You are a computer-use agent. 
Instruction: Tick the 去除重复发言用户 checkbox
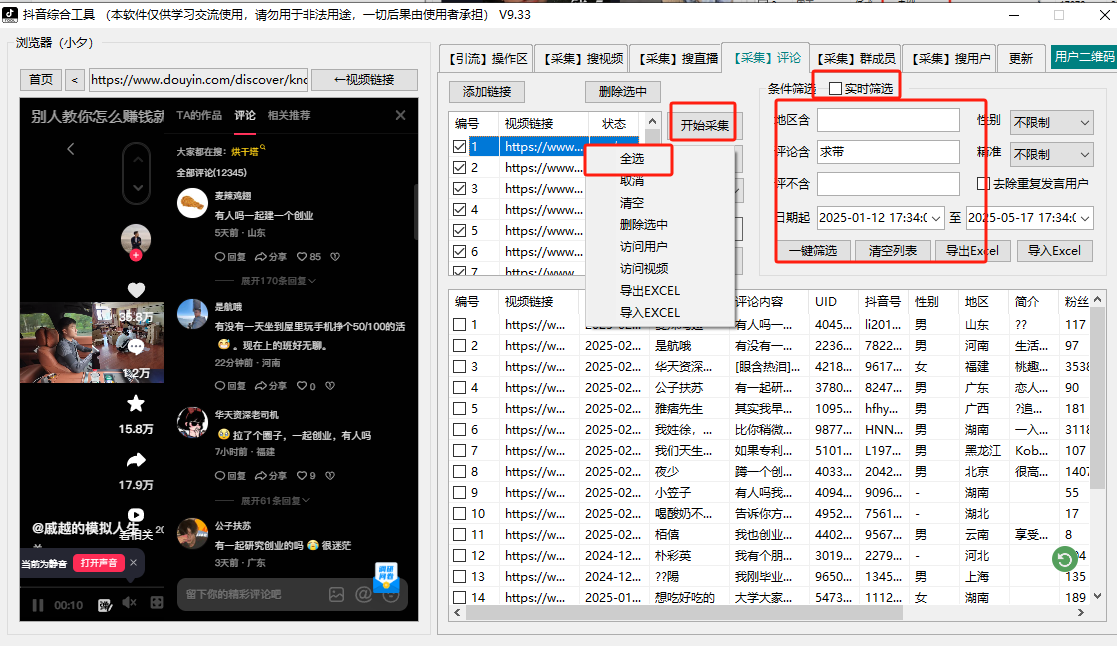984,184
